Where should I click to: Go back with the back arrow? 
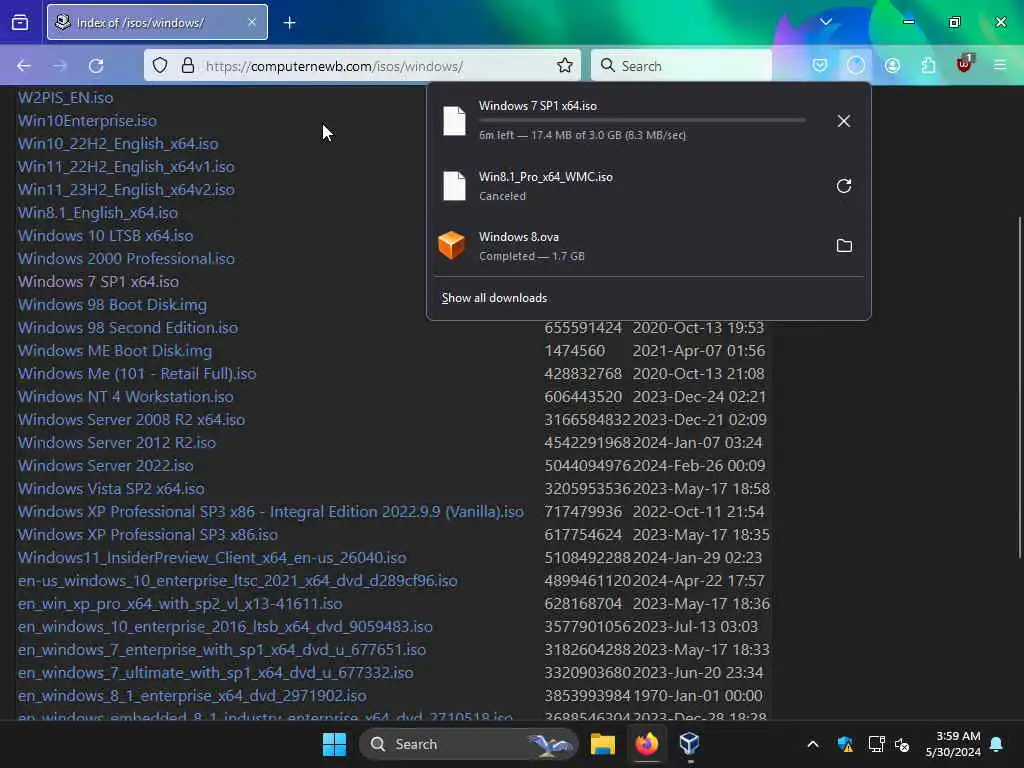coord(24,66)
